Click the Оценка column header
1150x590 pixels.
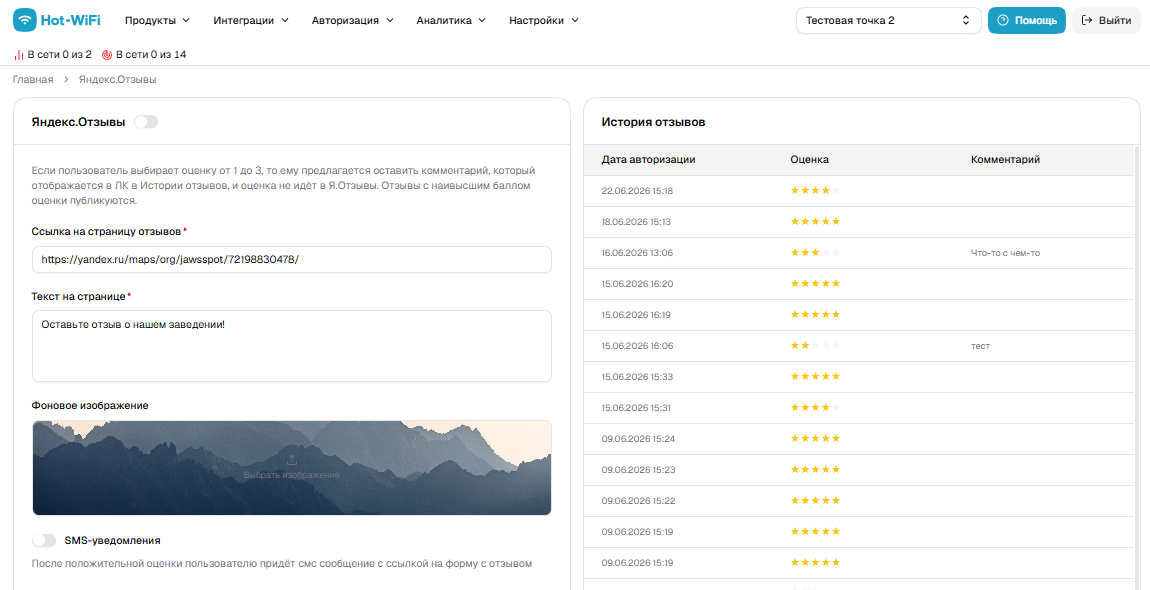[x=810, y=159]
